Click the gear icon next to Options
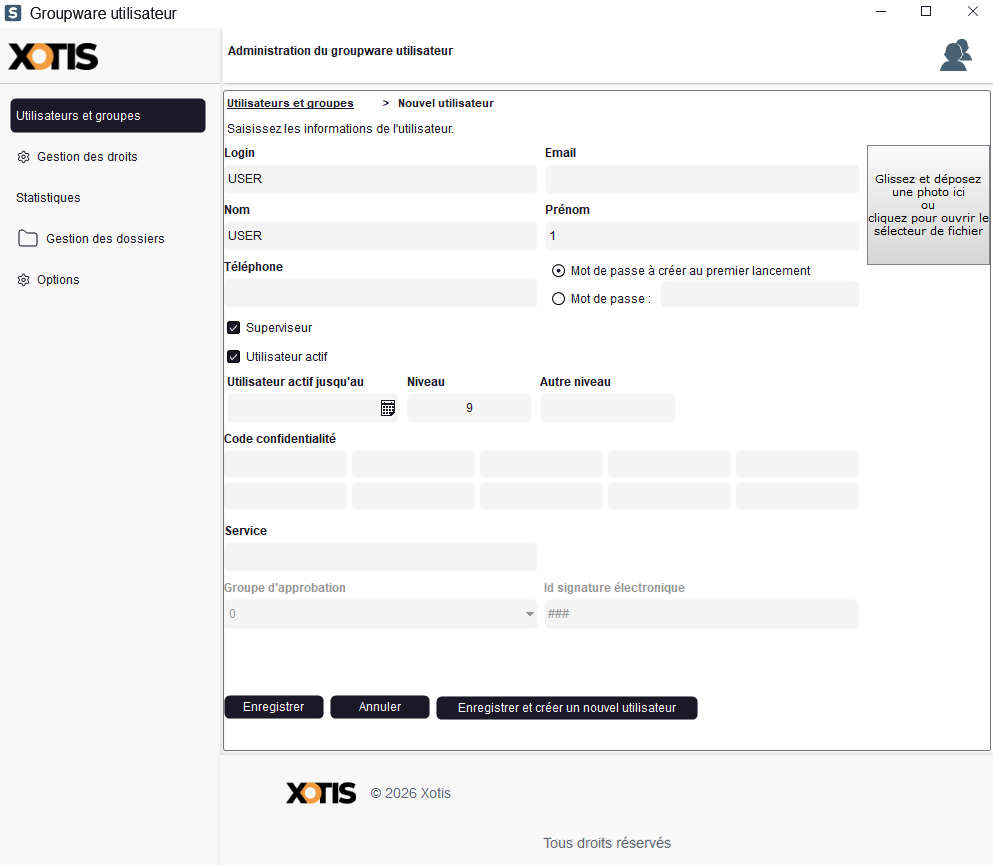The width and height of the screenshot is (993, 865). (24, 280)
